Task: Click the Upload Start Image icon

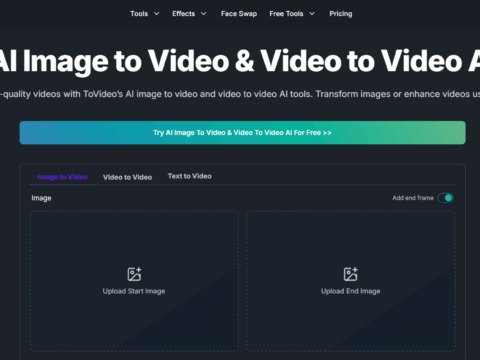Action: (134, 274)
